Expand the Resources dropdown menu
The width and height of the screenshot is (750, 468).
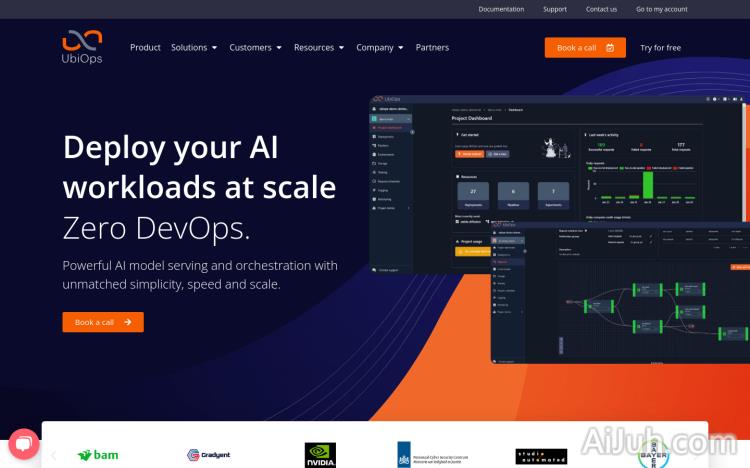pos(319,47)
